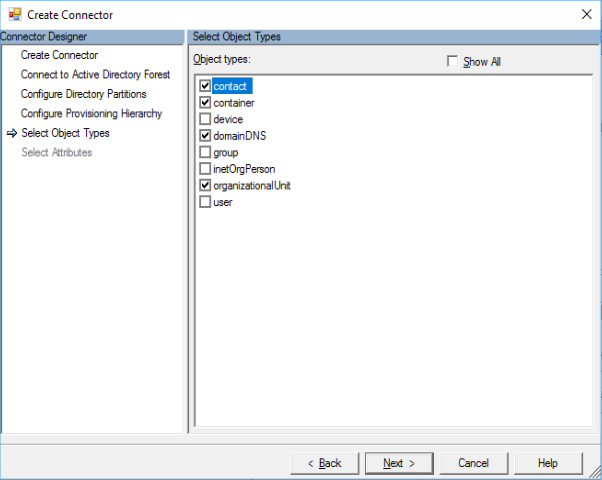
Task: Click the Create Connector title bar icon
Action: coord(14,15)
